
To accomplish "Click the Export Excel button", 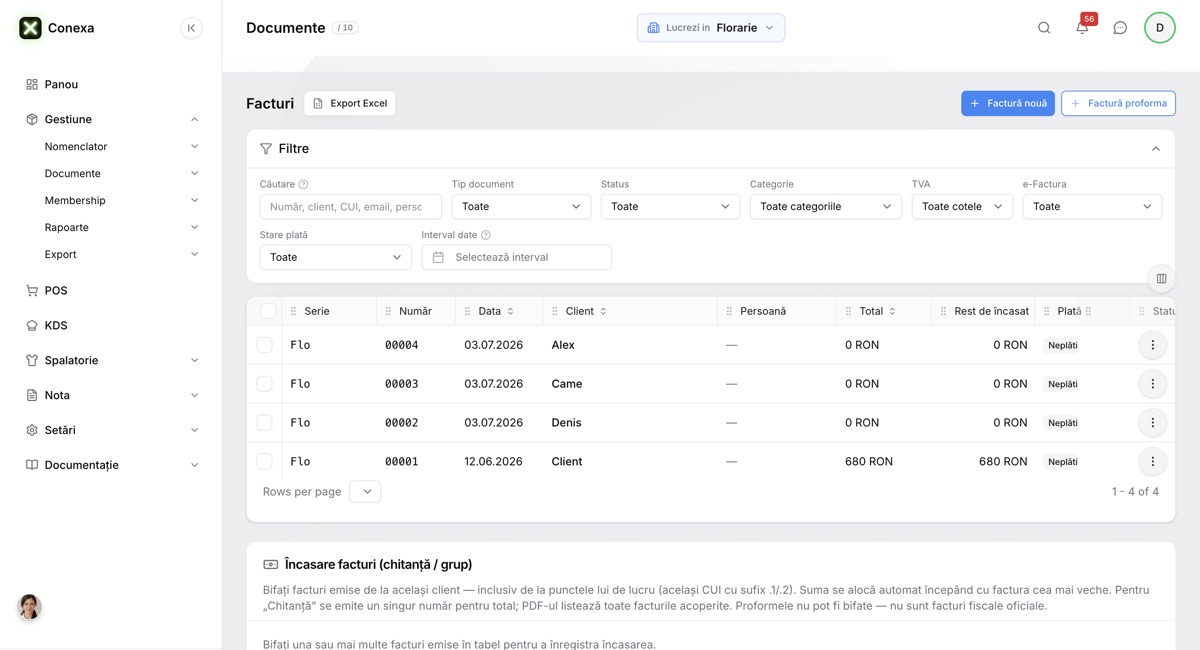I will pyautogui.click(x=350, y=103).
